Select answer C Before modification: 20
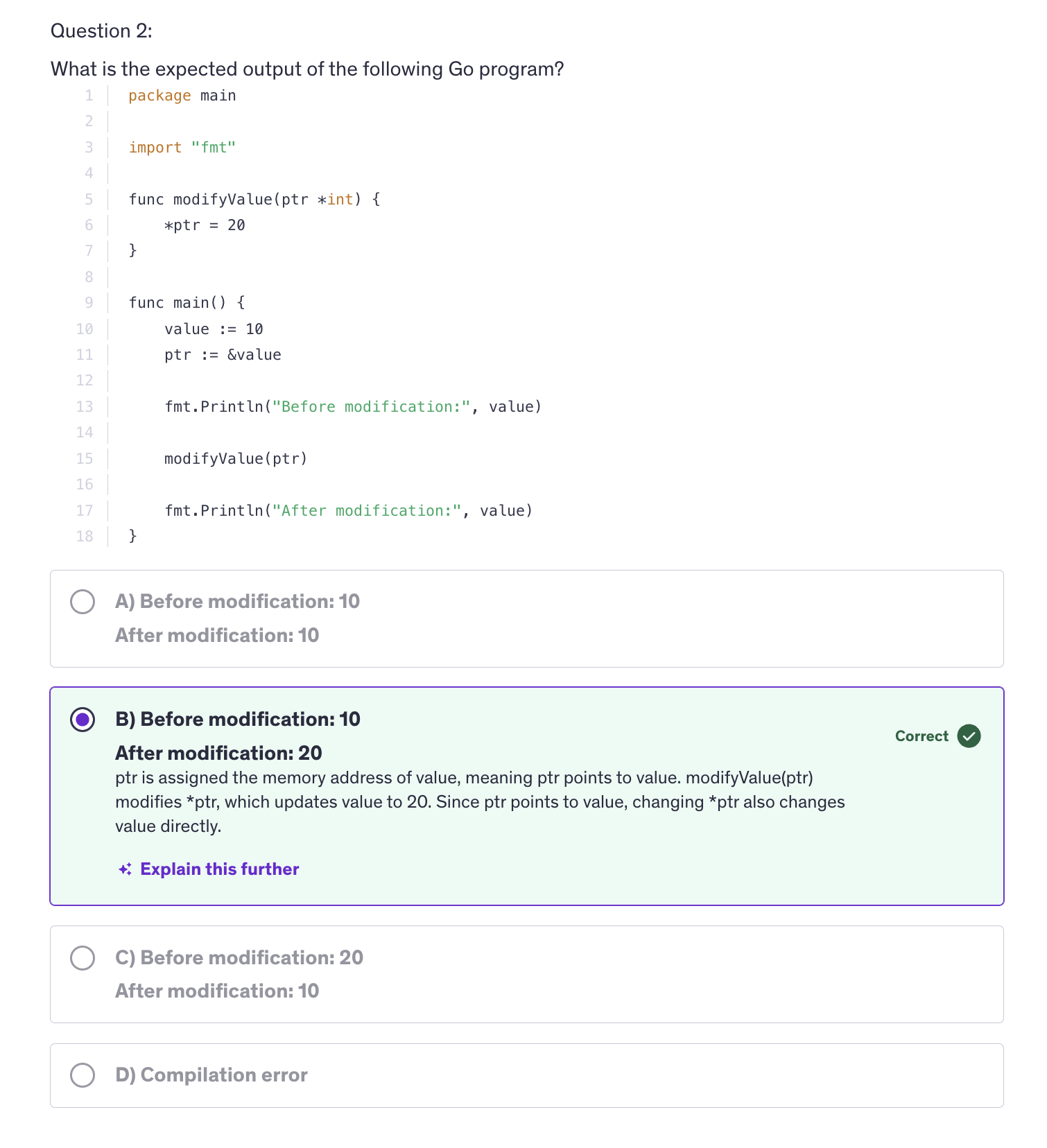The height and width of the screenshot is (1148, 1047). (x=239, y=957)
